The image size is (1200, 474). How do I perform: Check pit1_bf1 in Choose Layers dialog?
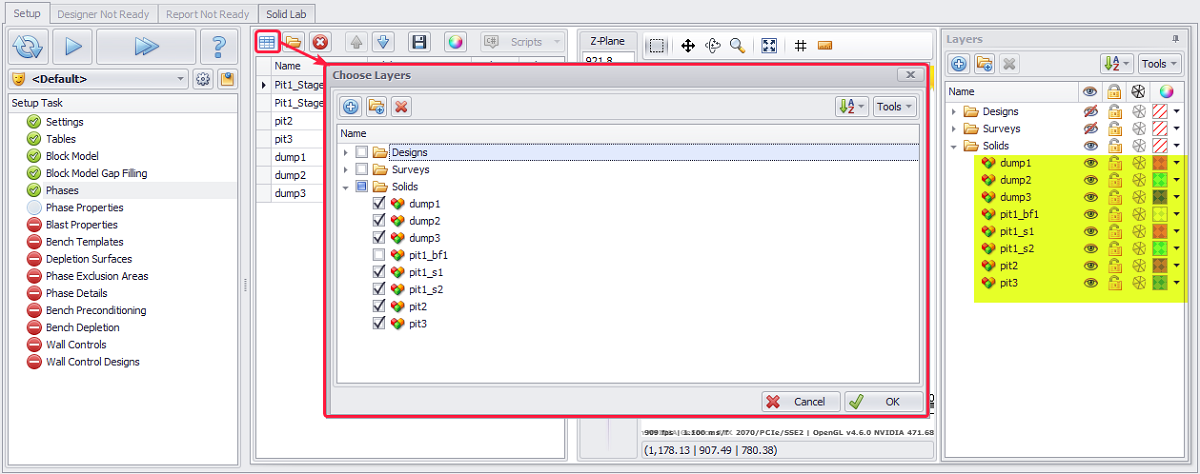(379, 255)
